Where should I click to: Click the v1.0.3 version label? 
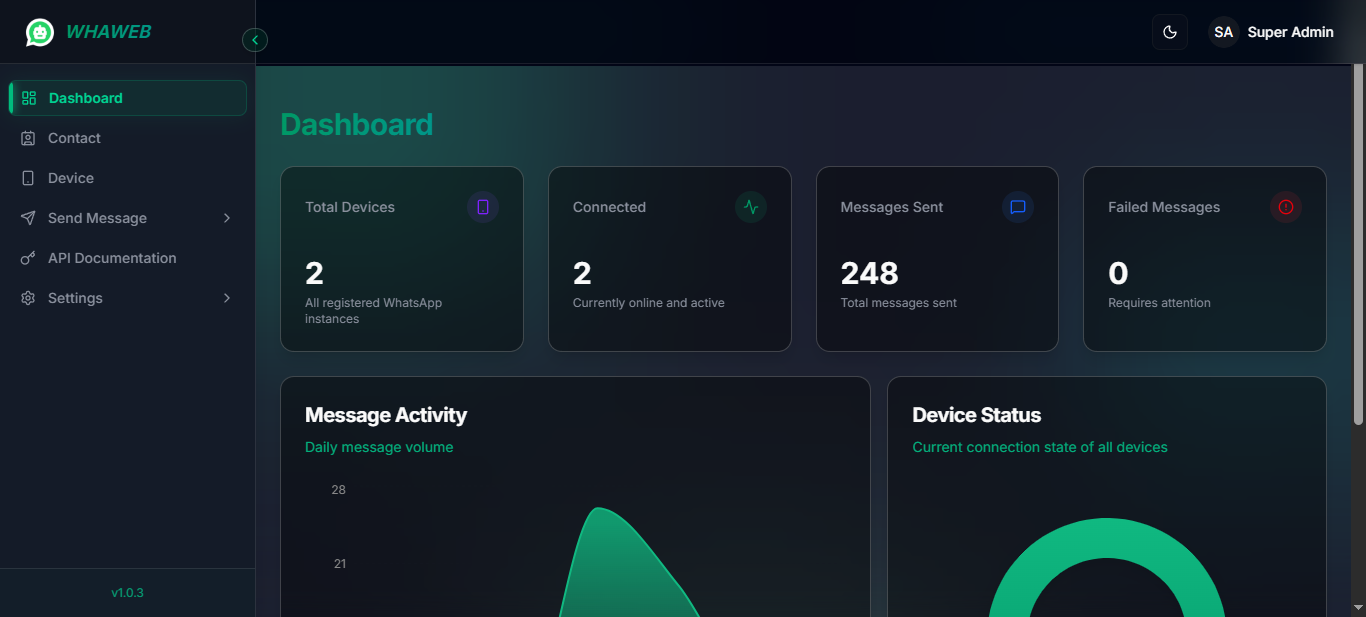(x=127, y=592)
